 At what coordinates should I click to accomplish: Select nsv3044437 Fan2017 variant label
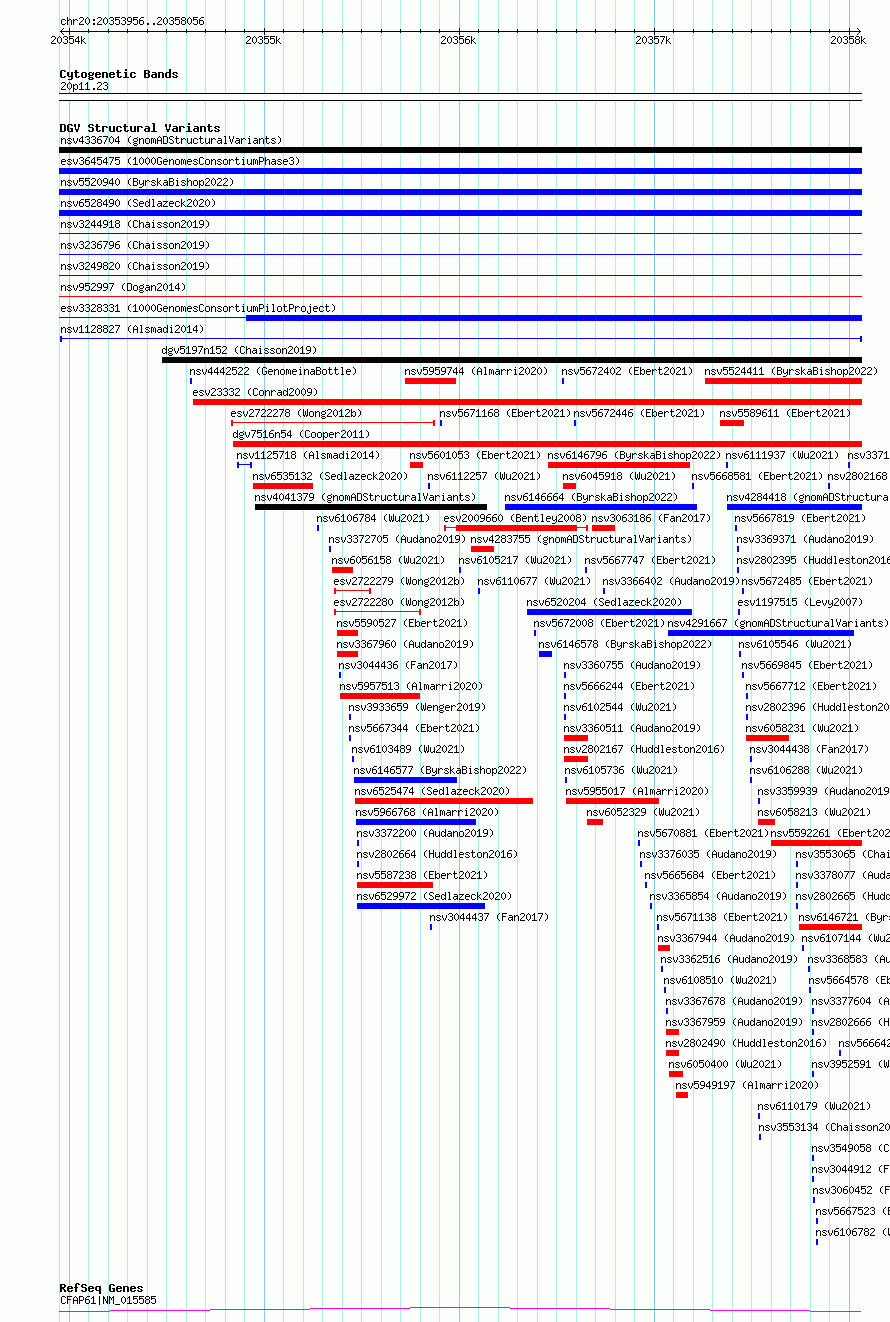point(490,917)
